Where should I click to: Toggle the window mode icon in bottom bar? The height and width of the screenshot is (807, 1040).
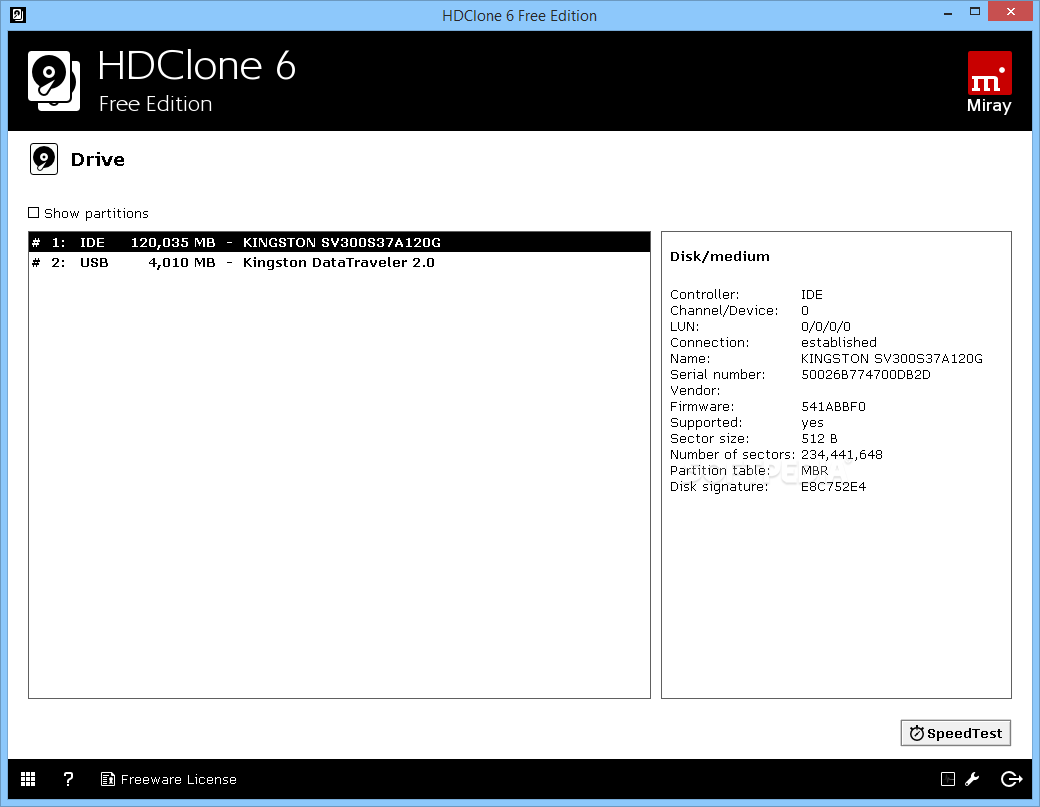pos(948,779)
